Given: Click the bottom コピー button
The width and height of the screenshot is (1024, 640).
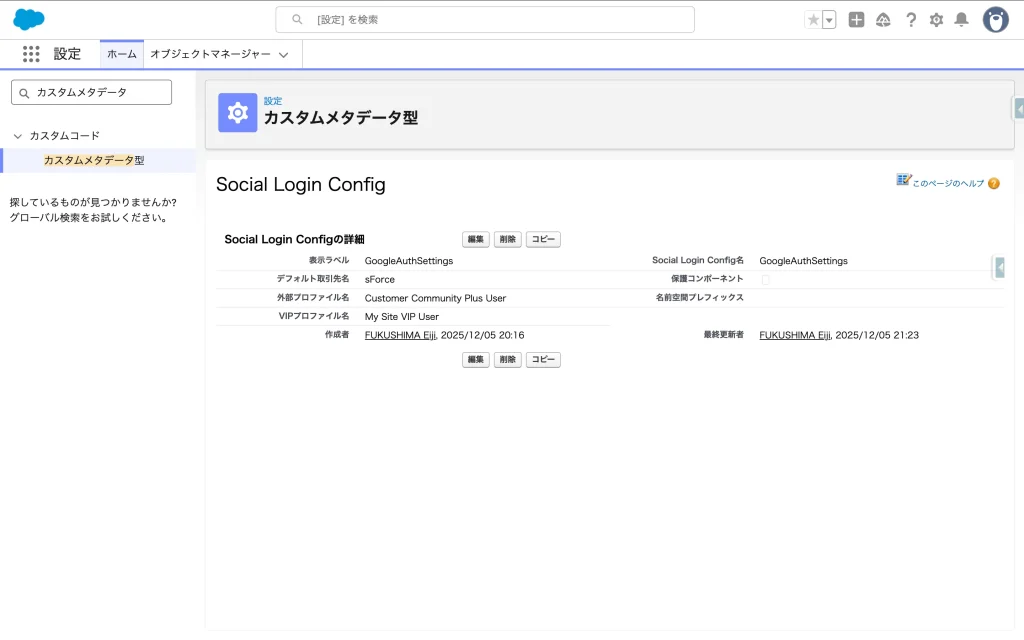Looking at the screenshot, I should click(x=543, y=360).
